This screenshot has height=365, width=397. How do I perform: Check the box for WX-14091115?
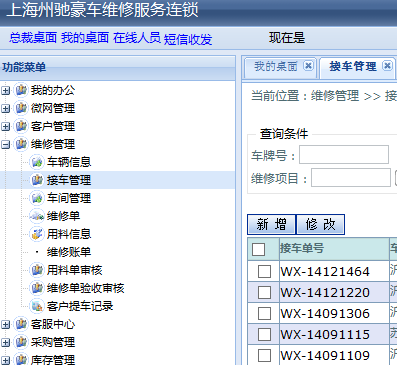pos(264,334)
